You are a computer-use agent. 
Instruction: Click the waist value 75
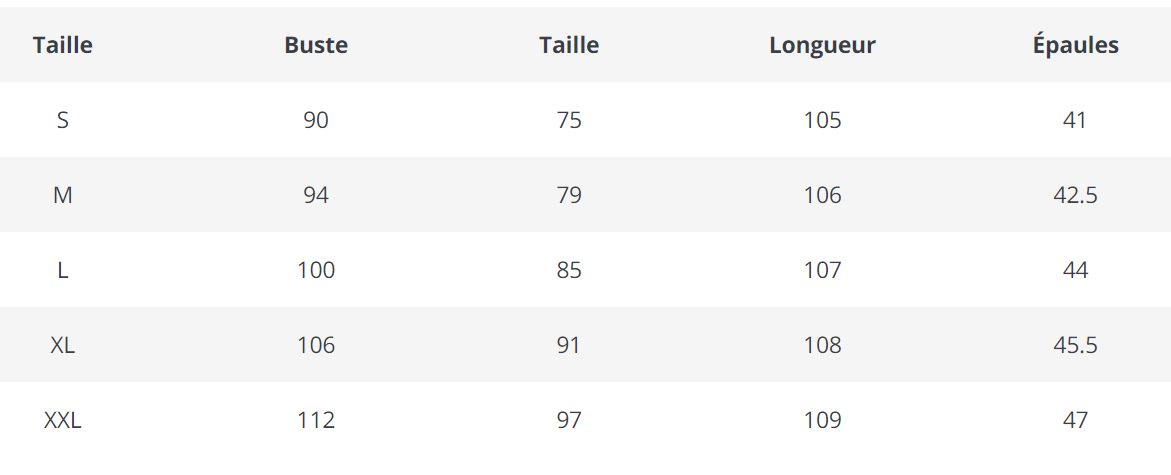[x=569, y=120]
